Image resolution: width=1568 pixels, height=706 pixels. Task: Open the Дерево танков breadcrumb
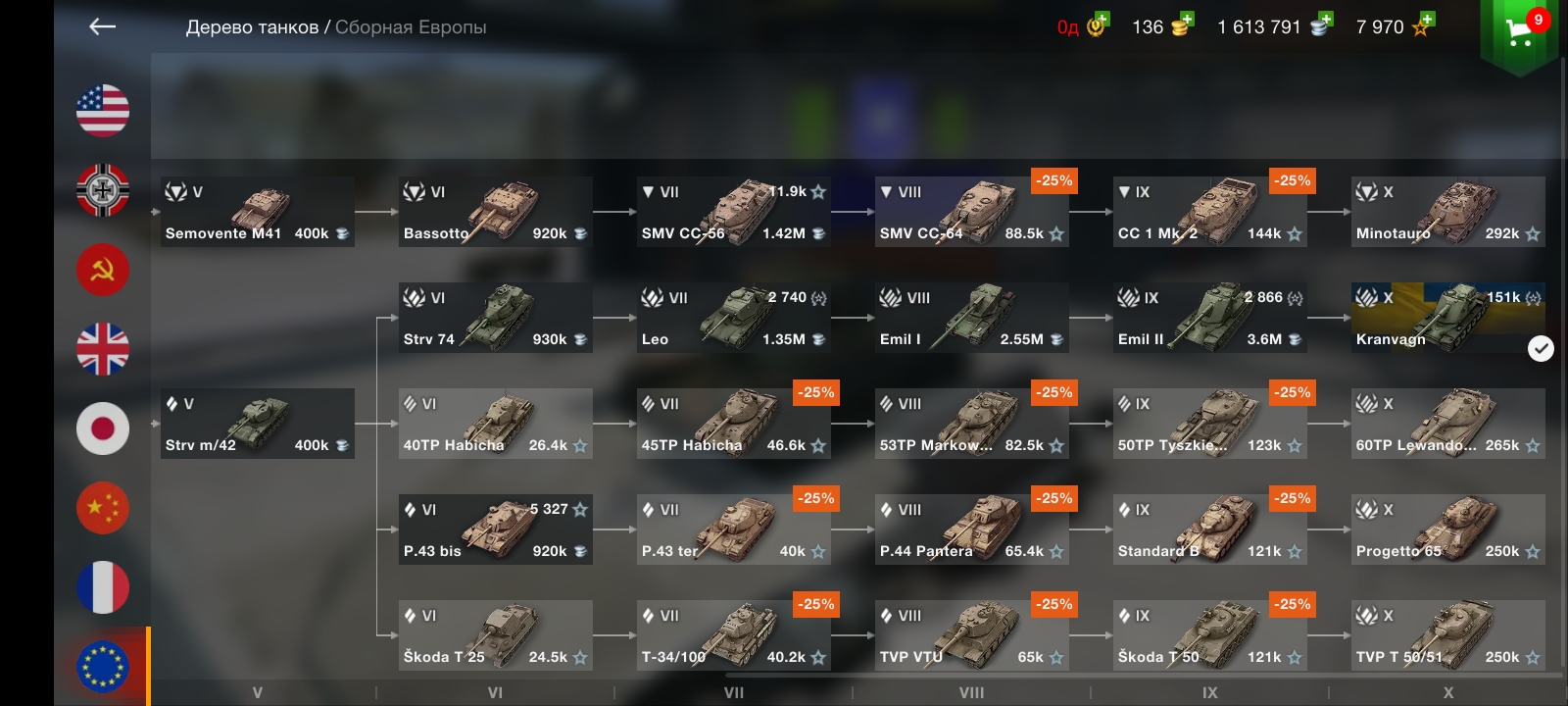252,27
